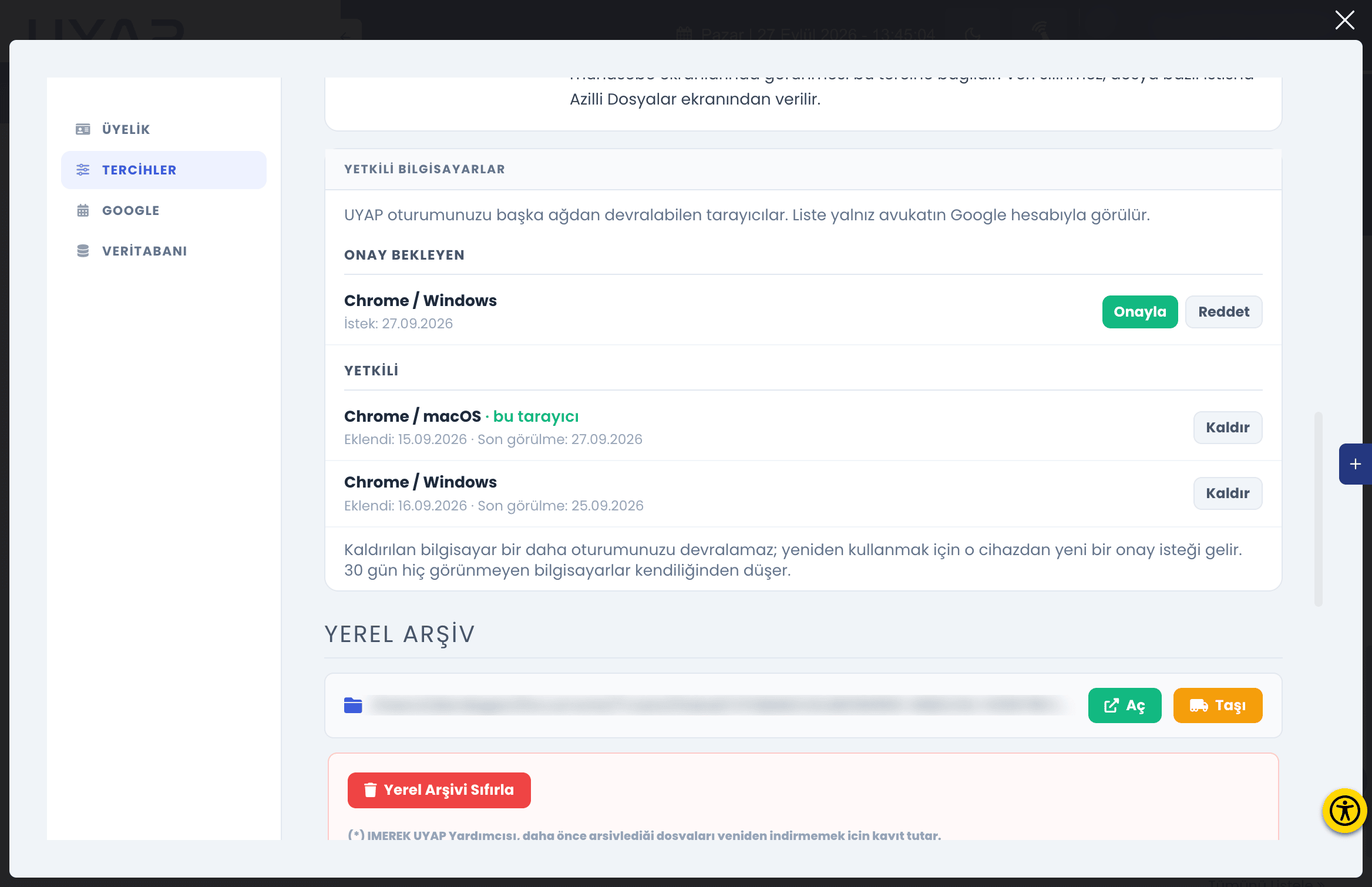Click the blue folder icon in Yerel Arşiv
The image size is (1372, 887).
click(x=353, y=705)
